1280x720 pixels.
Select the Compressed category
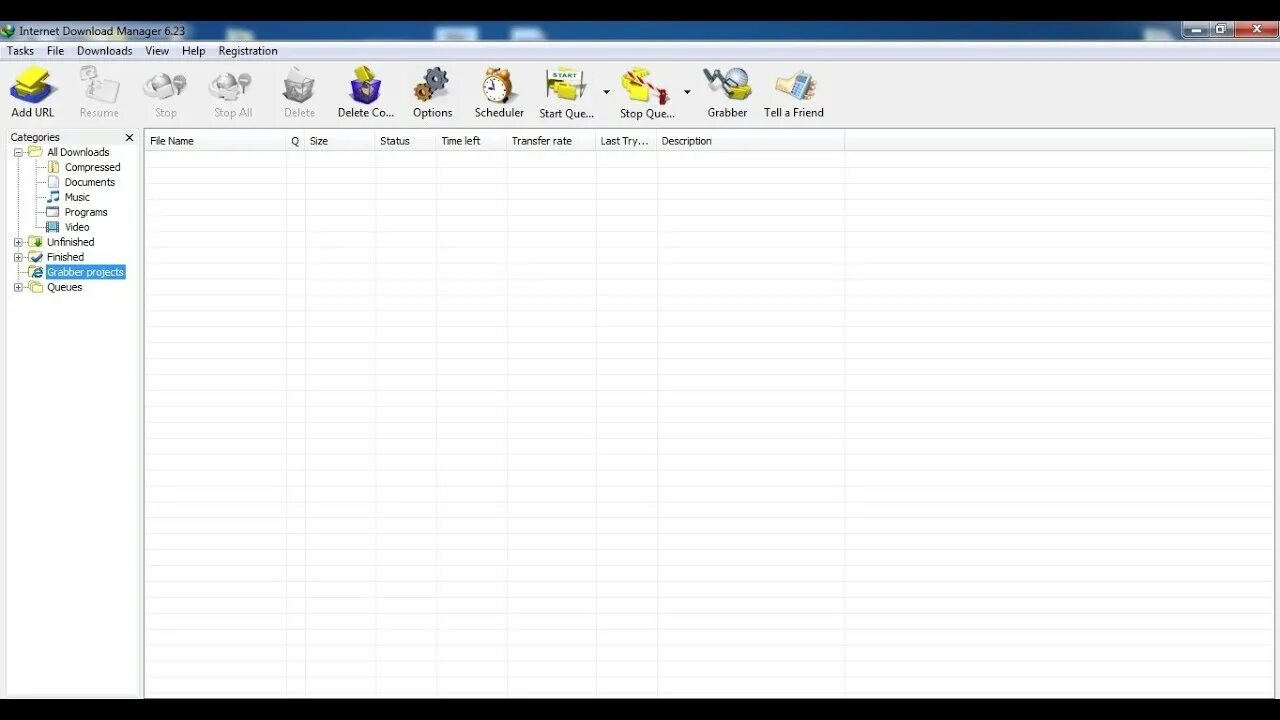(92, 167)
